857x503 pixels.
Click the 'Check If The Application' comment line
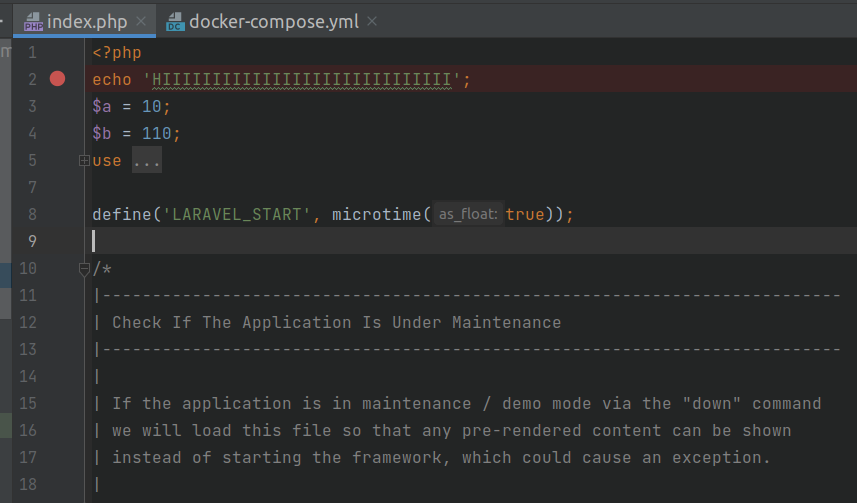point(336,322)
